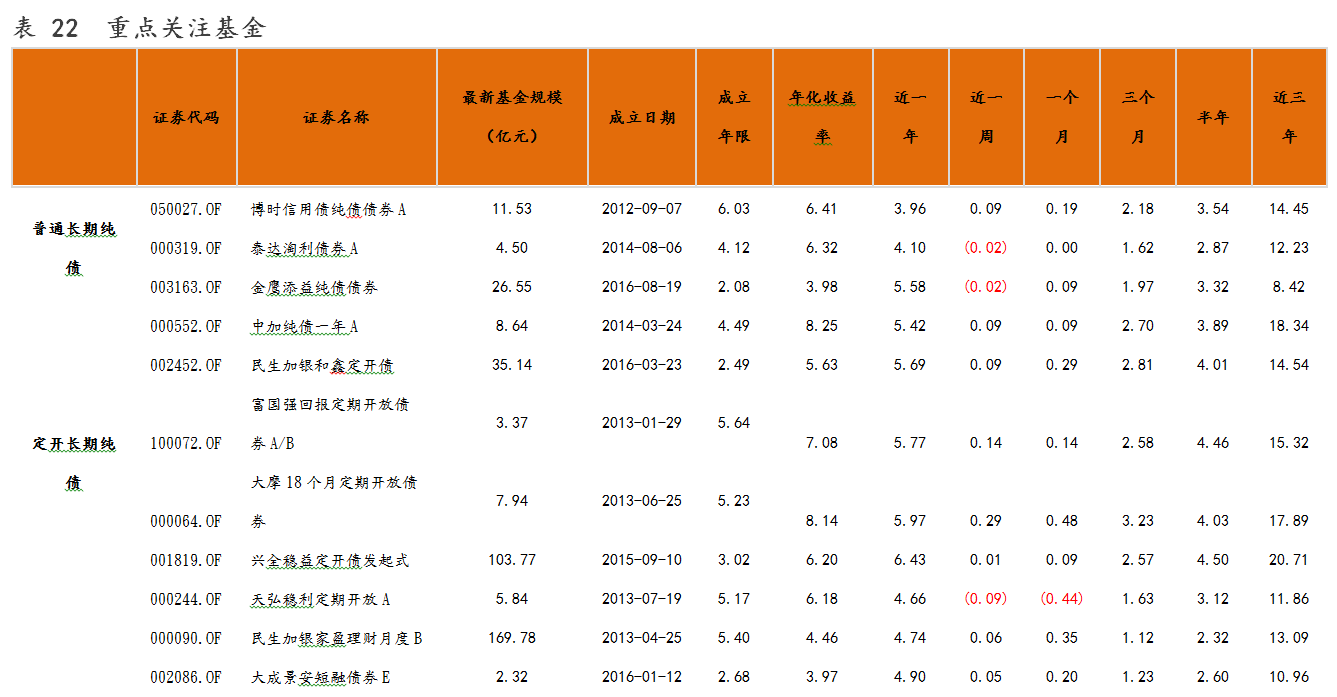1337x697 pixels.
Task: Click annualized return value 7.08
Action: pyautogui.click(x=822, y=443)
